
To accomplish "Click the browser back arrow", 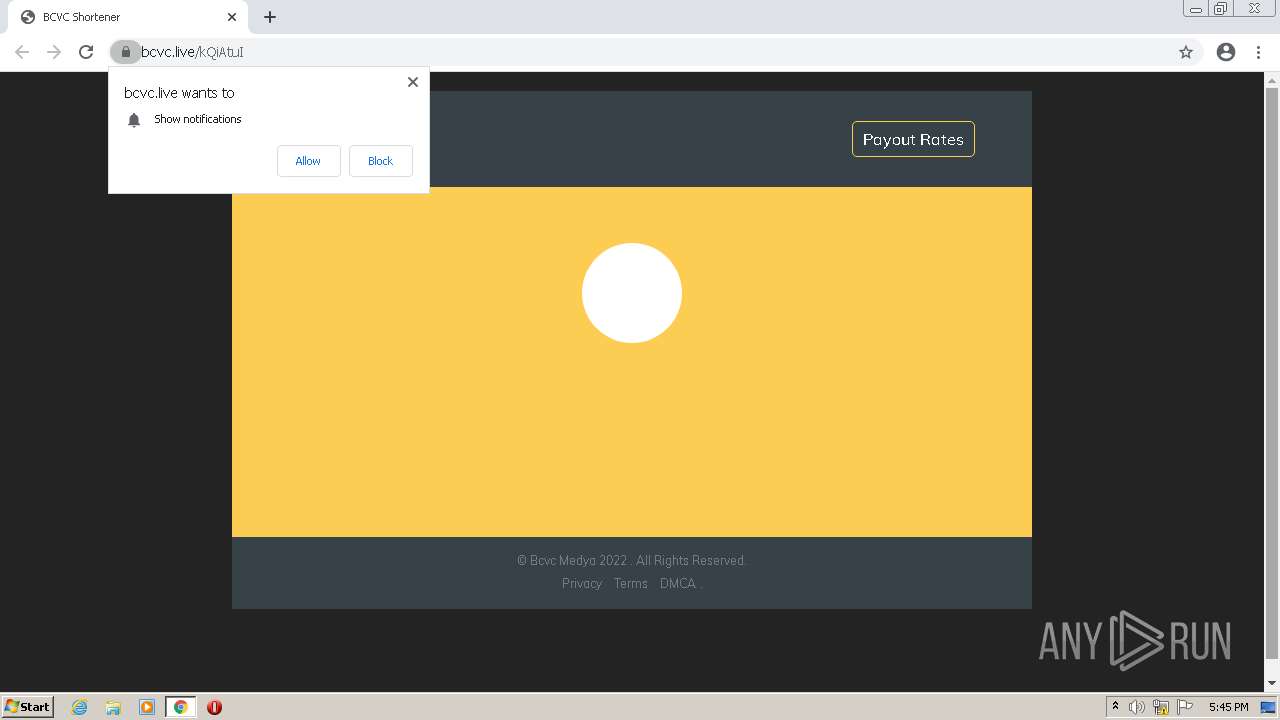I will pos(22,52).
